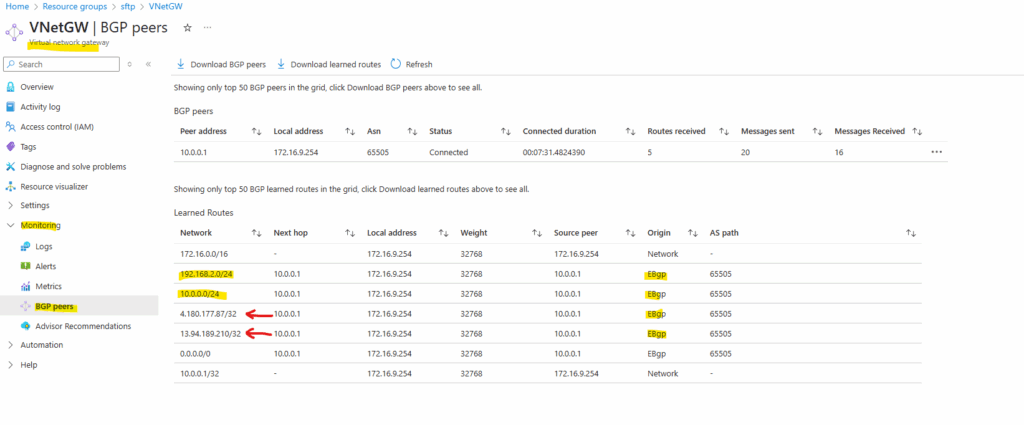
Task: Open Advisor Recommendations menu item
Action: click(83, 326)
